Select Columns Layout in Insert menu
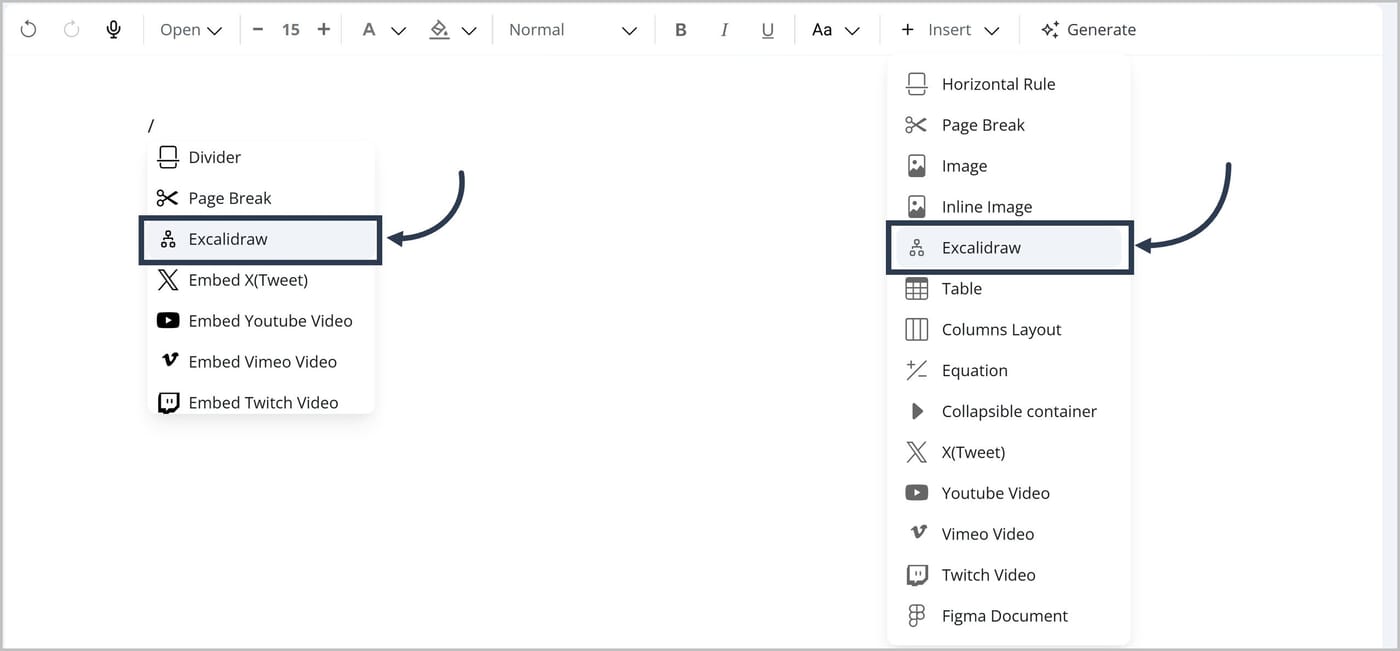 (1009, 330)
